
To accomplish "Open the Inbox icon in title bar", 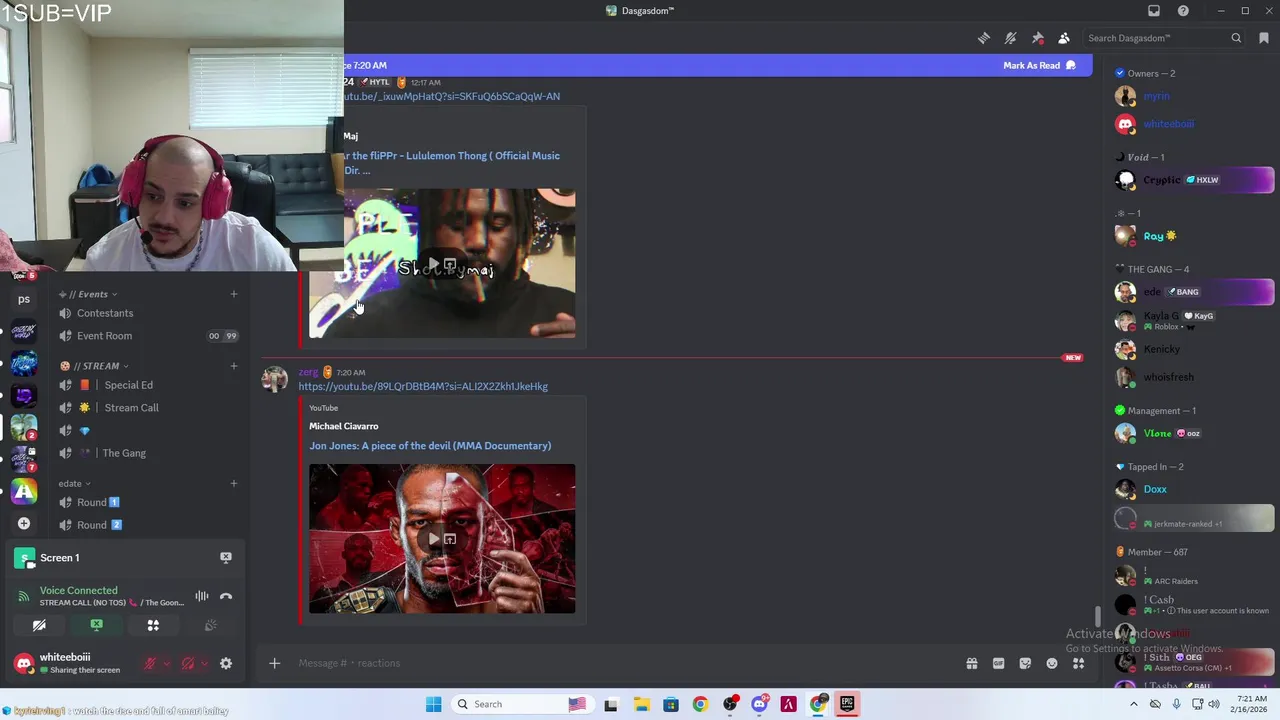I will coord(1154,11).
